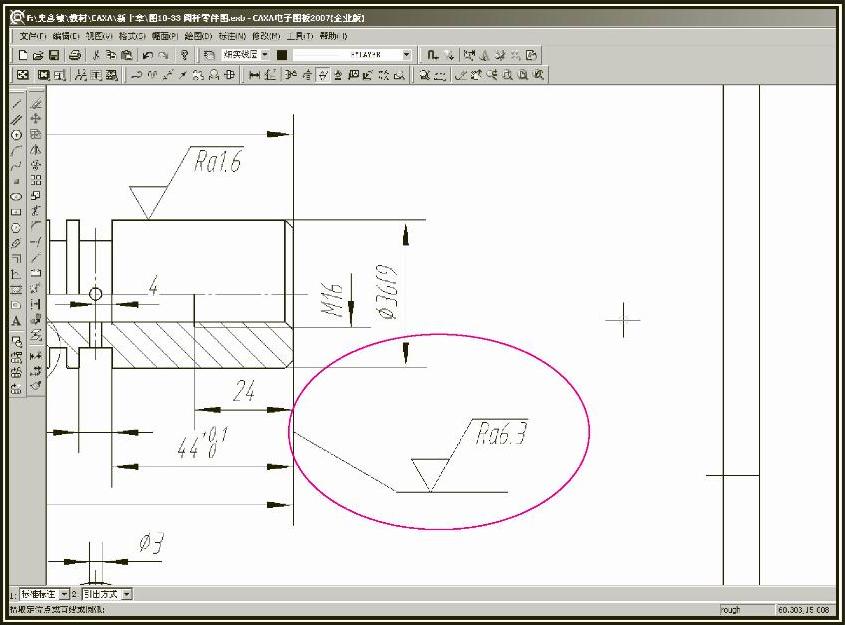Select the Ellipse drawing tool
Viewport: 845px width, 625px height.
pyautogui.click(x=17, y=197)
